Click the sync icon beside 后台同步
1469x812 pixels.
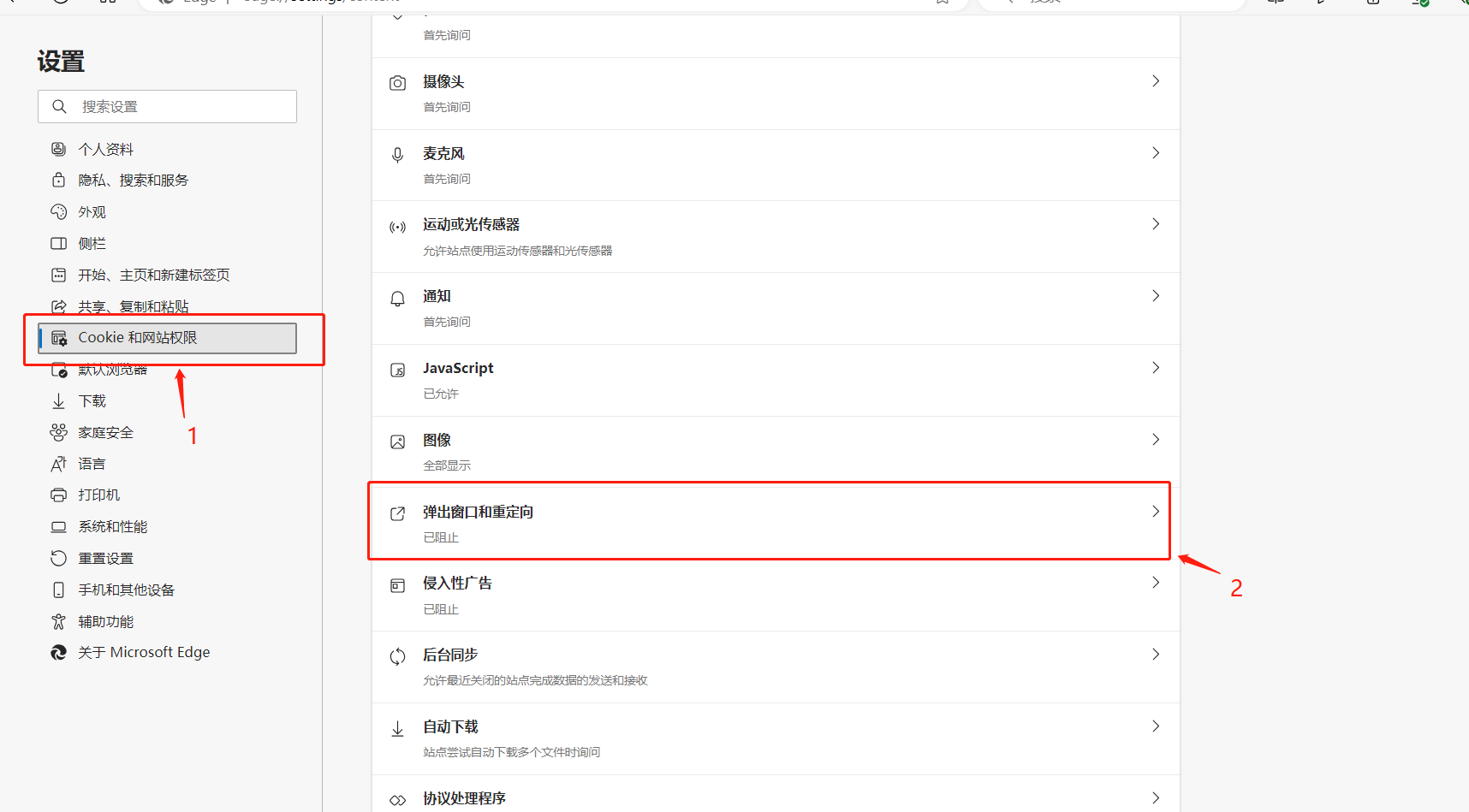(x=397, y=657)
